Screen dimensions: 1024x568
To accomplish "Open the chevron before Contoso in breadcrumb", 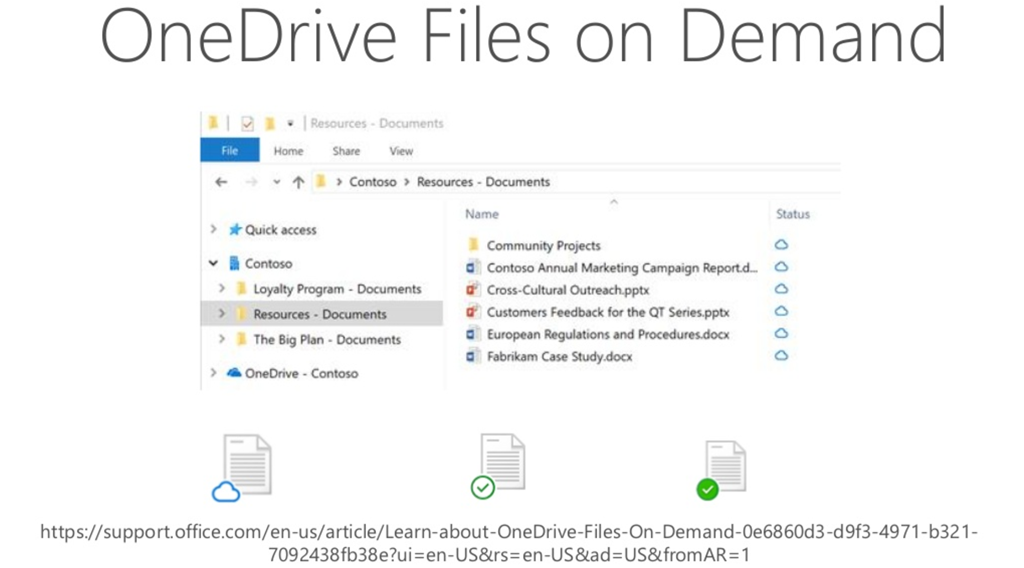I will pos(339,182).
